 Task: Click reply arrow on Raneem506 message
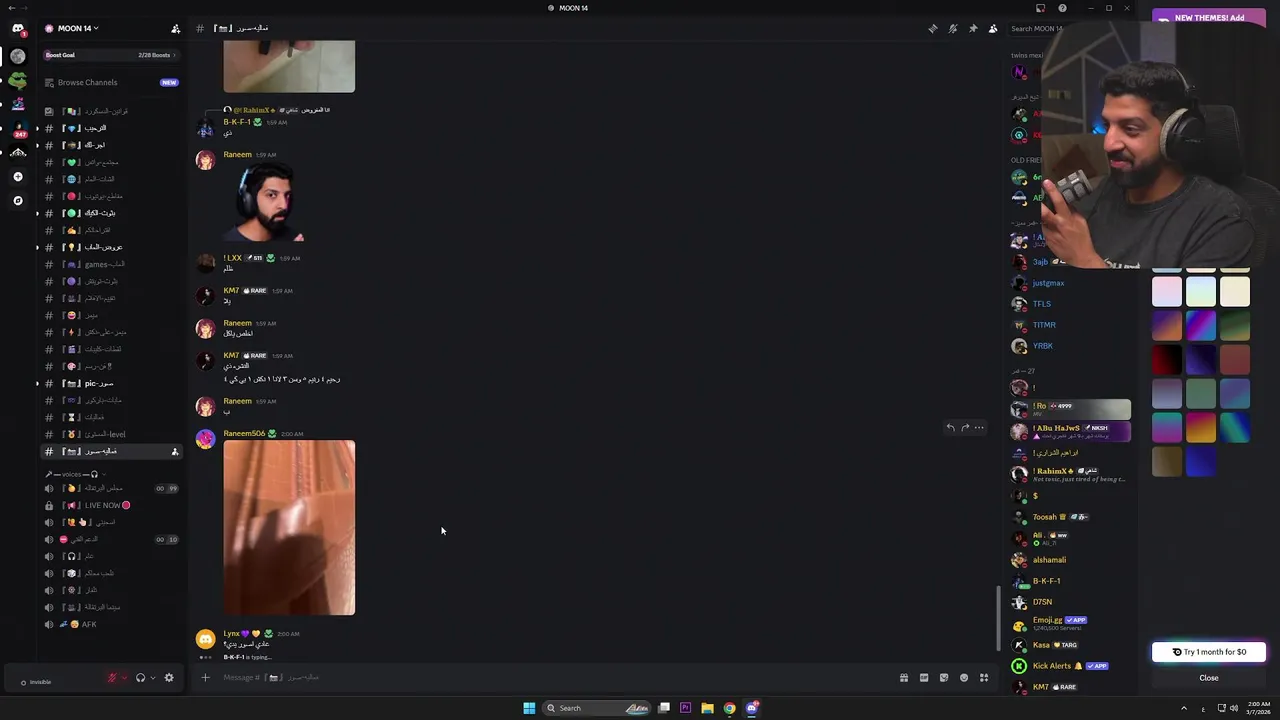click(x=950, y=428)
